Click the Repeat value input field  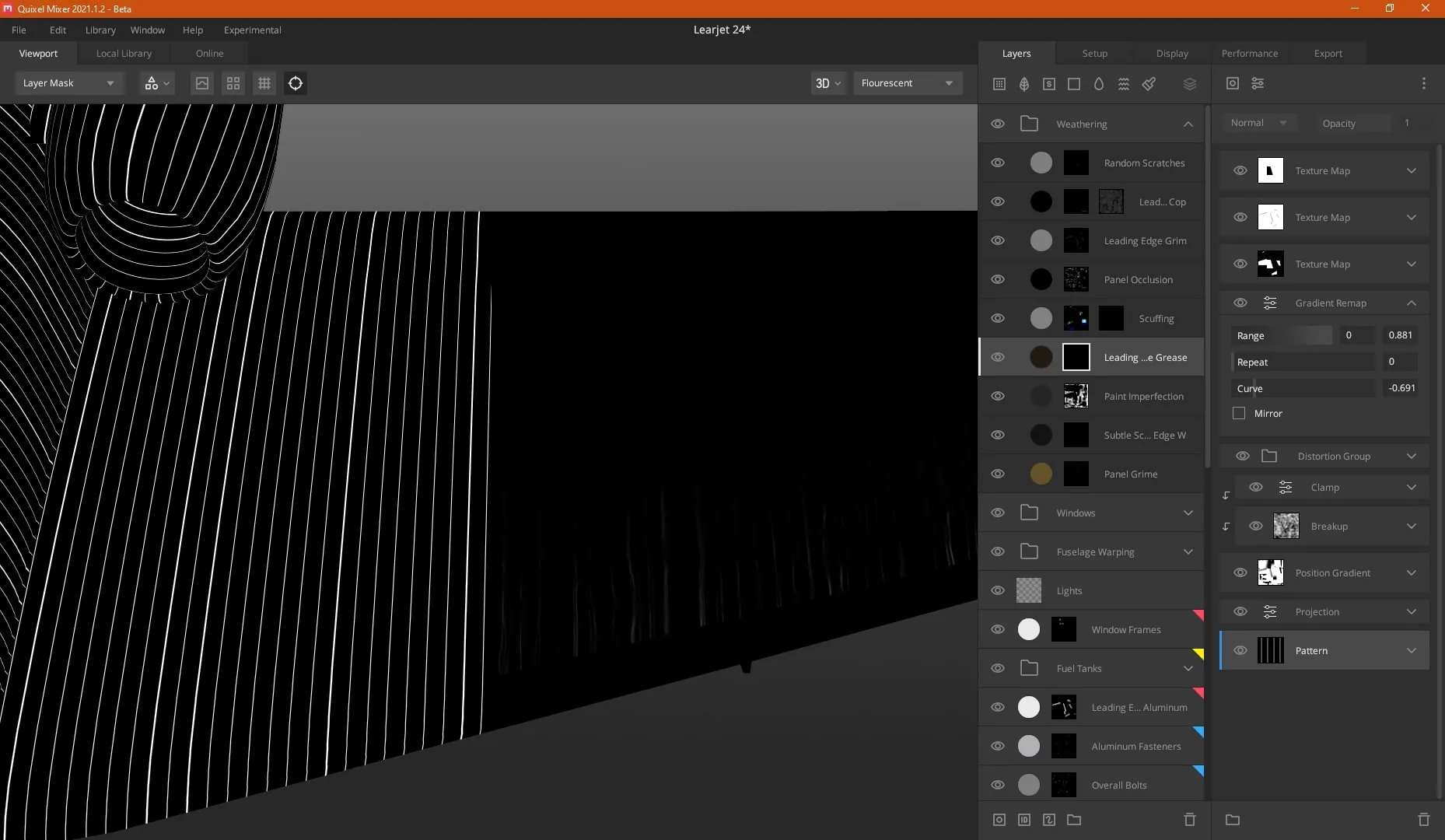click(1399, 362)
